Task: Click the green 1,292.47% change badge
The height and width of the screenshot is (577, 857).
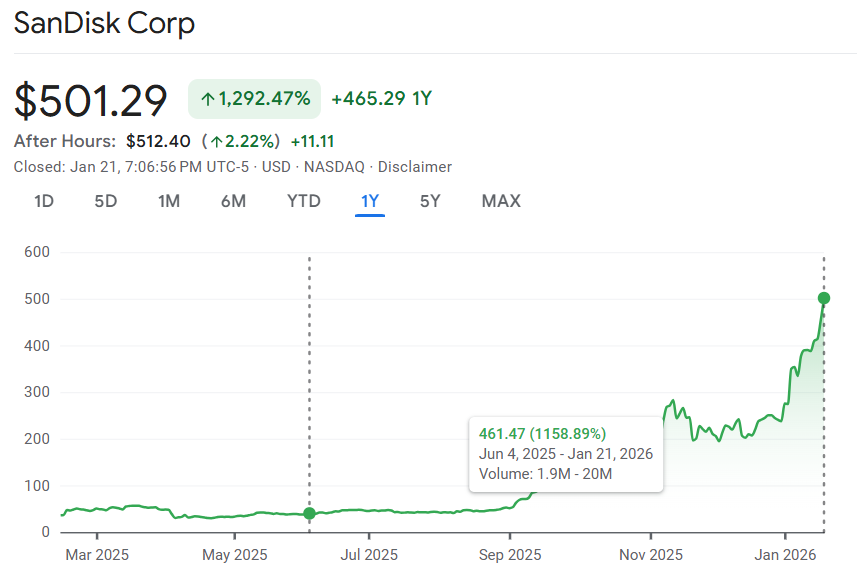Action: 255,99
